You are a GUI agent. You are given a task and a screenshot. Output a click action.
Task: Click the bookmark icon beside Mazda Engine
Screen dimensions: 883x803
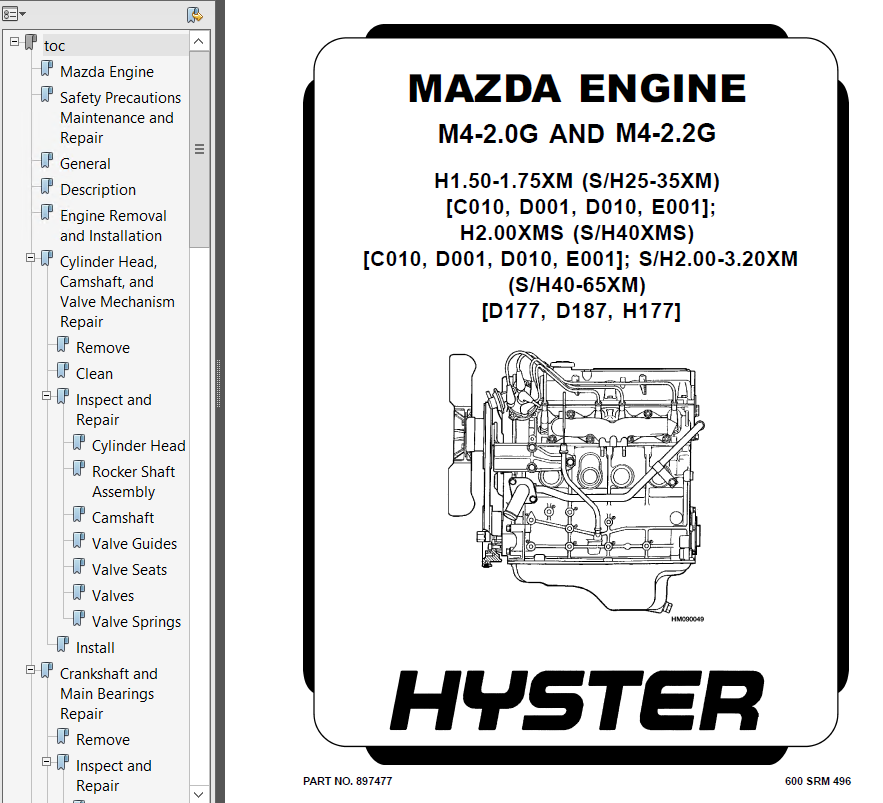[x=47, y=69]
